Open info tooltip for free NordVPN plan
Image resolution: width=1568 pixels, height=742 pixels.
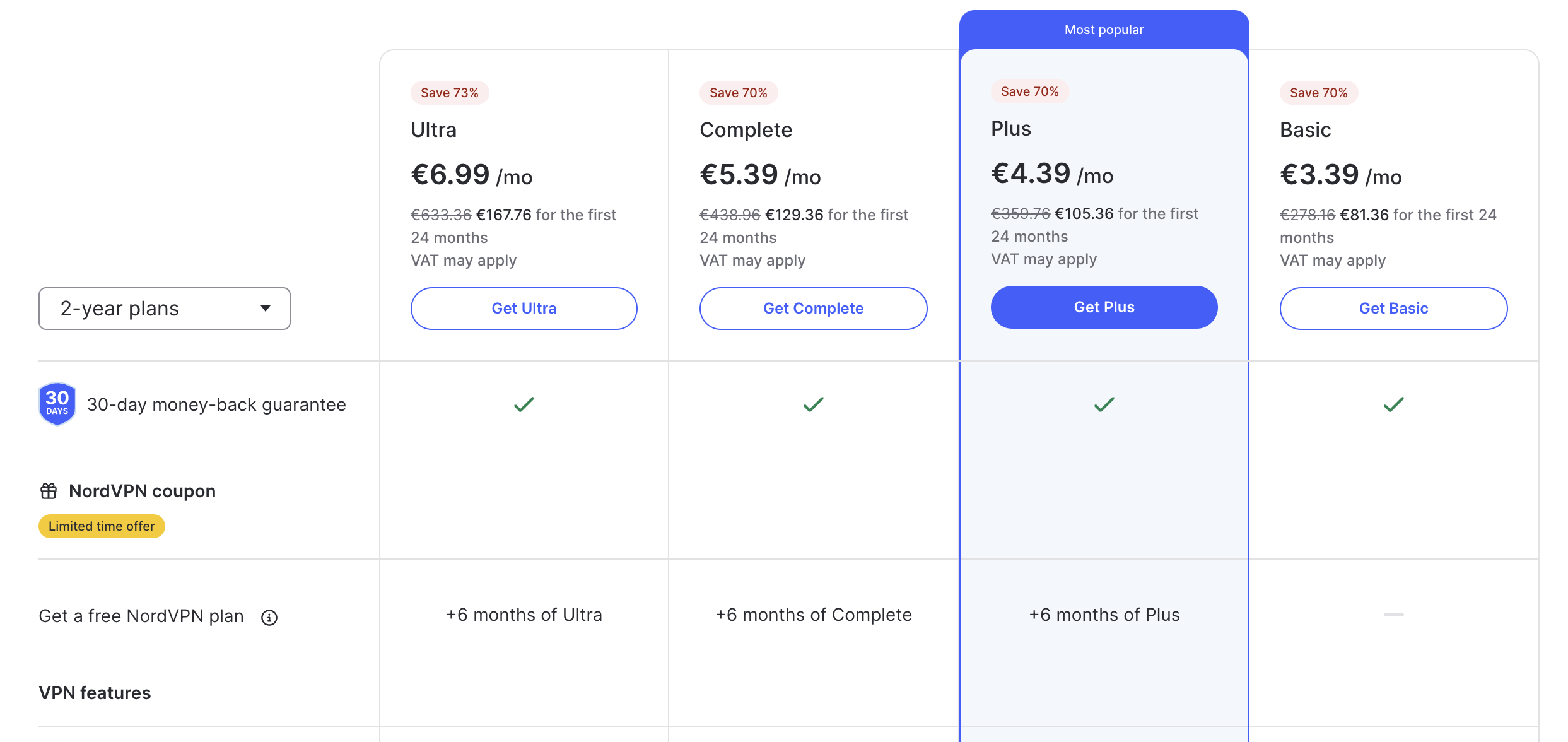point(269,618)
